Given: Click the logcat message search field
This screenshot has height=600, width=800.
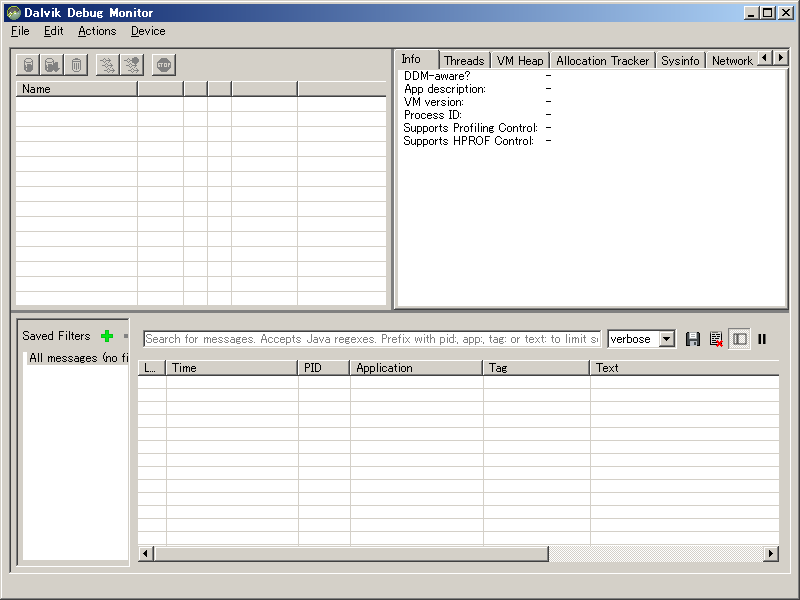Looking at the screenshot, I should click(x=372, y=339).
